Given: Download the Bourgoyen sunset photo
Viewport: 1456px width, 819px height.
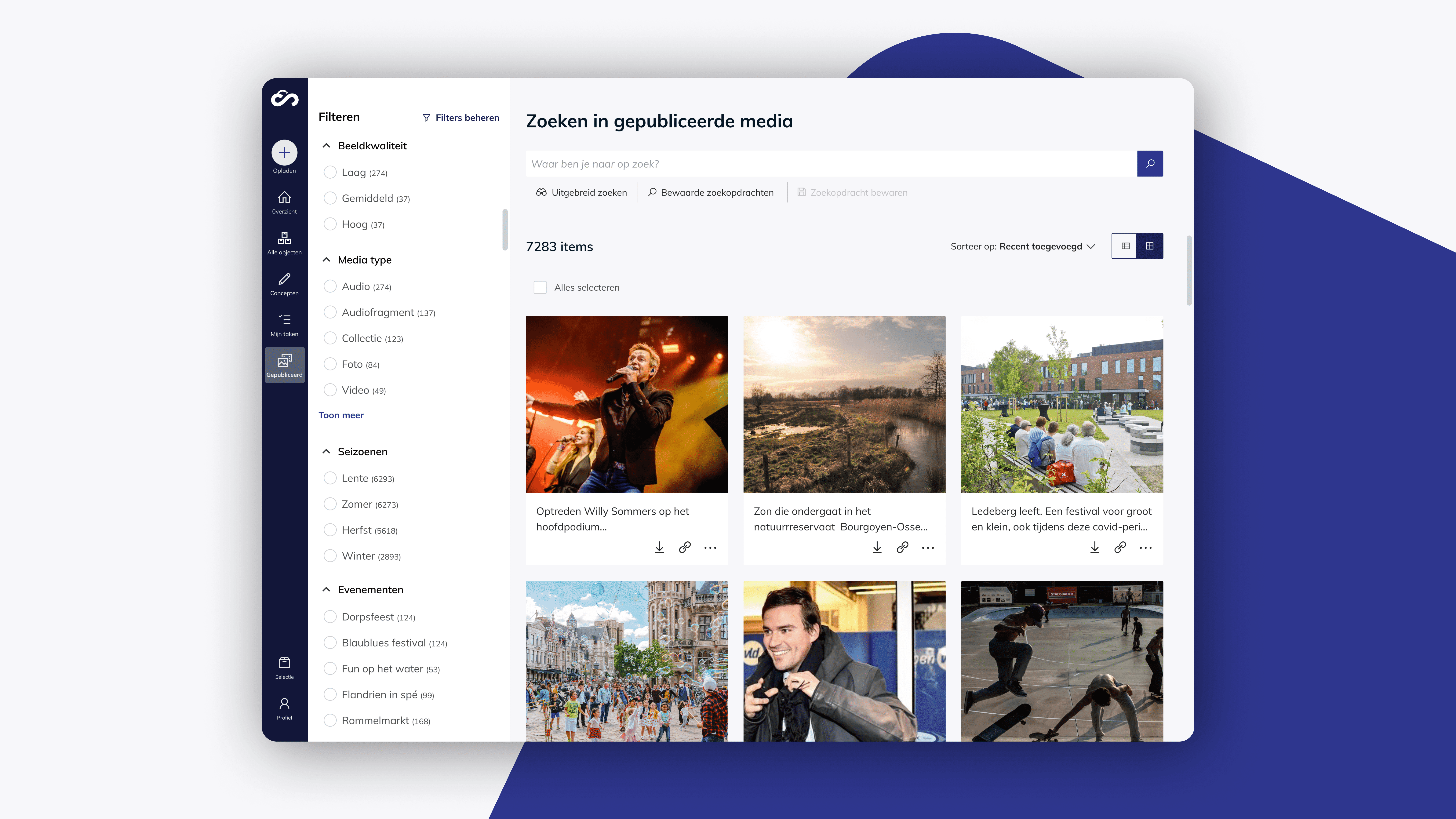Looking at the screenshot, I should pos(877,547).
